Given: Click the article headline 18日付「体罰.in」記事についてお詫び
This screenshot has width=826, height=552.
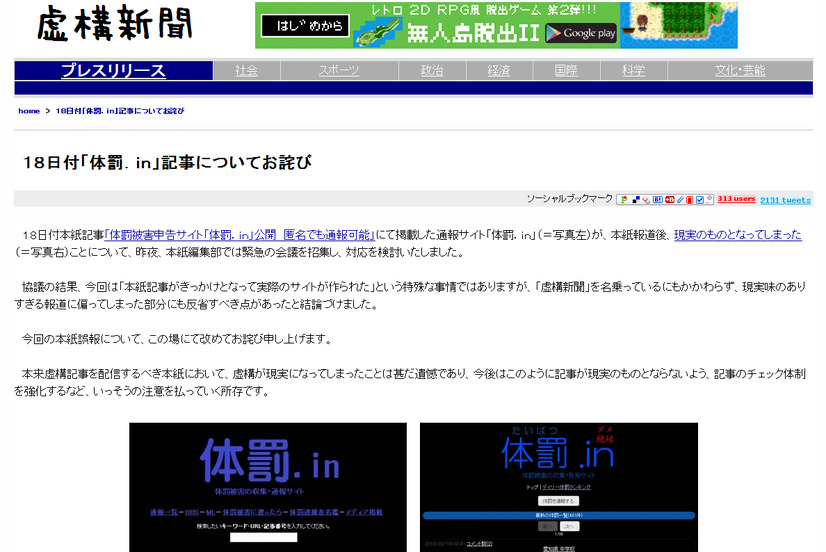Looking at the screenshot, I should point(168,162).
